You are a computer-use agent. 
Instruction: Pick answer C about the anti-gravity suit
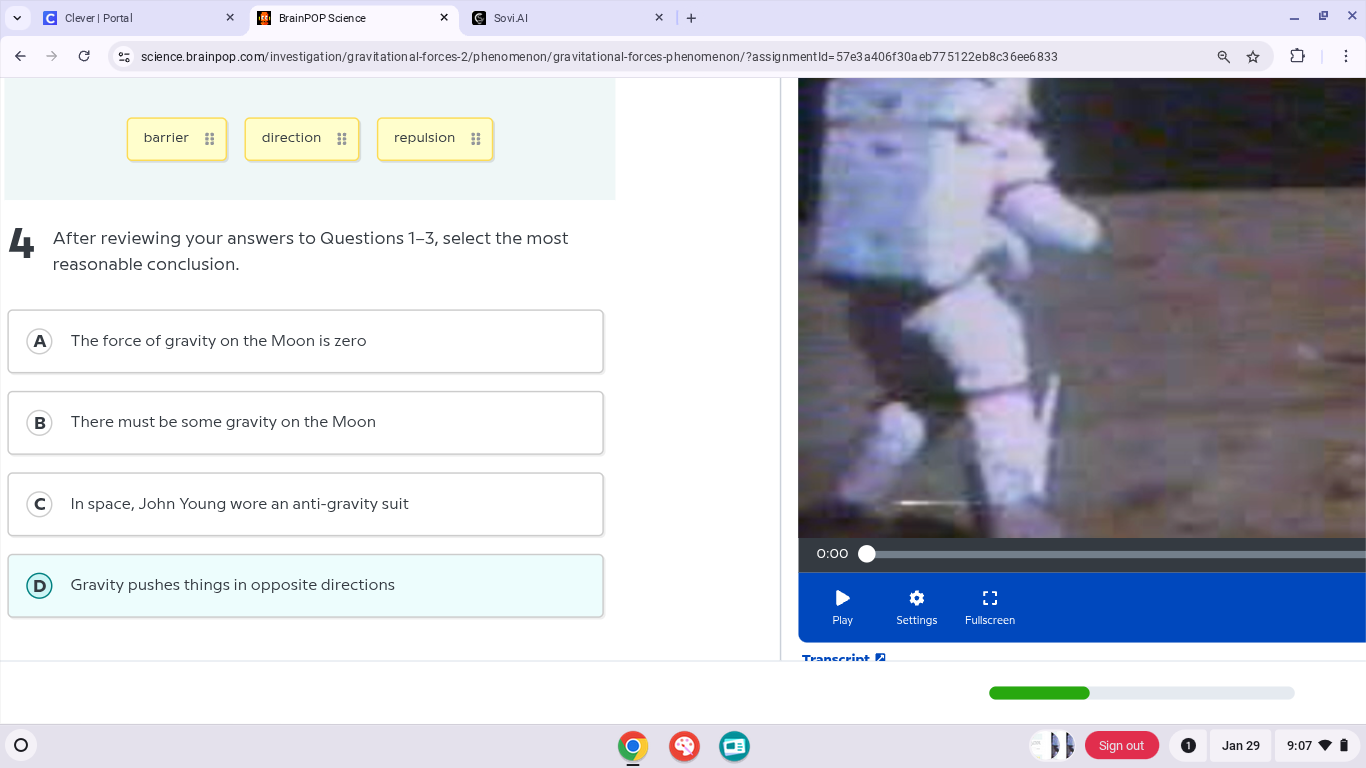click(x=305, y=504)
